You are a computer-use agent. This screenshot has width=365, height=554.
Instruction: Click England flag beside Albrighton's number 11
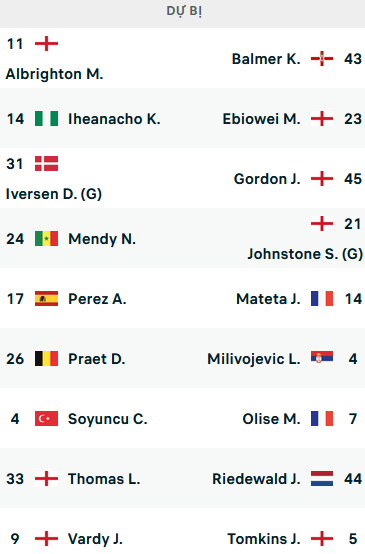46,44
